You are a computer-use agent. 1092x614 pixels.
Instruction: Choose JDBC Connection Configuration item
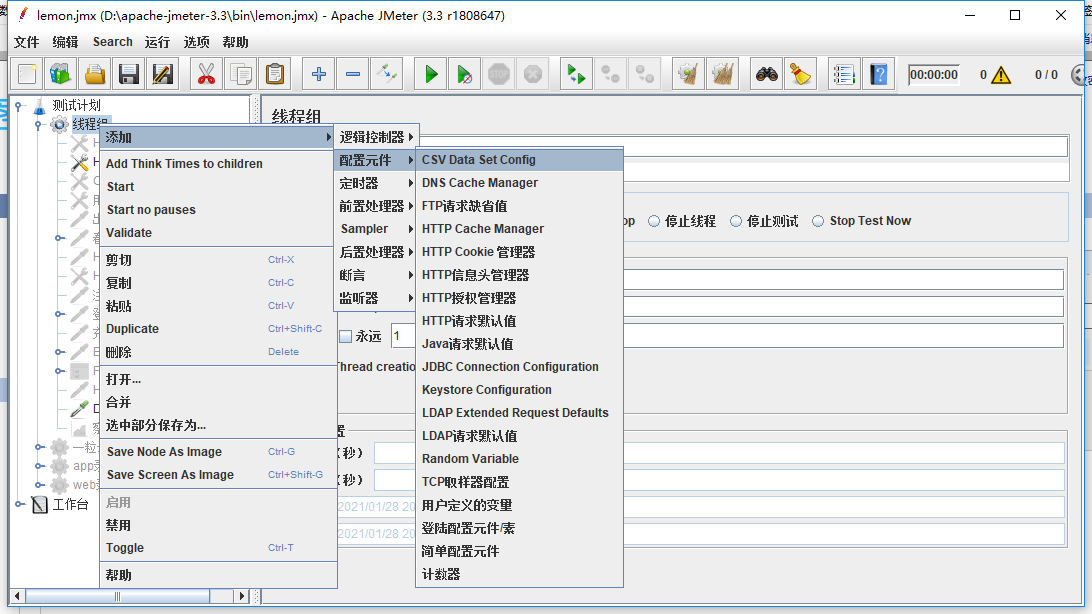point(519,367)
